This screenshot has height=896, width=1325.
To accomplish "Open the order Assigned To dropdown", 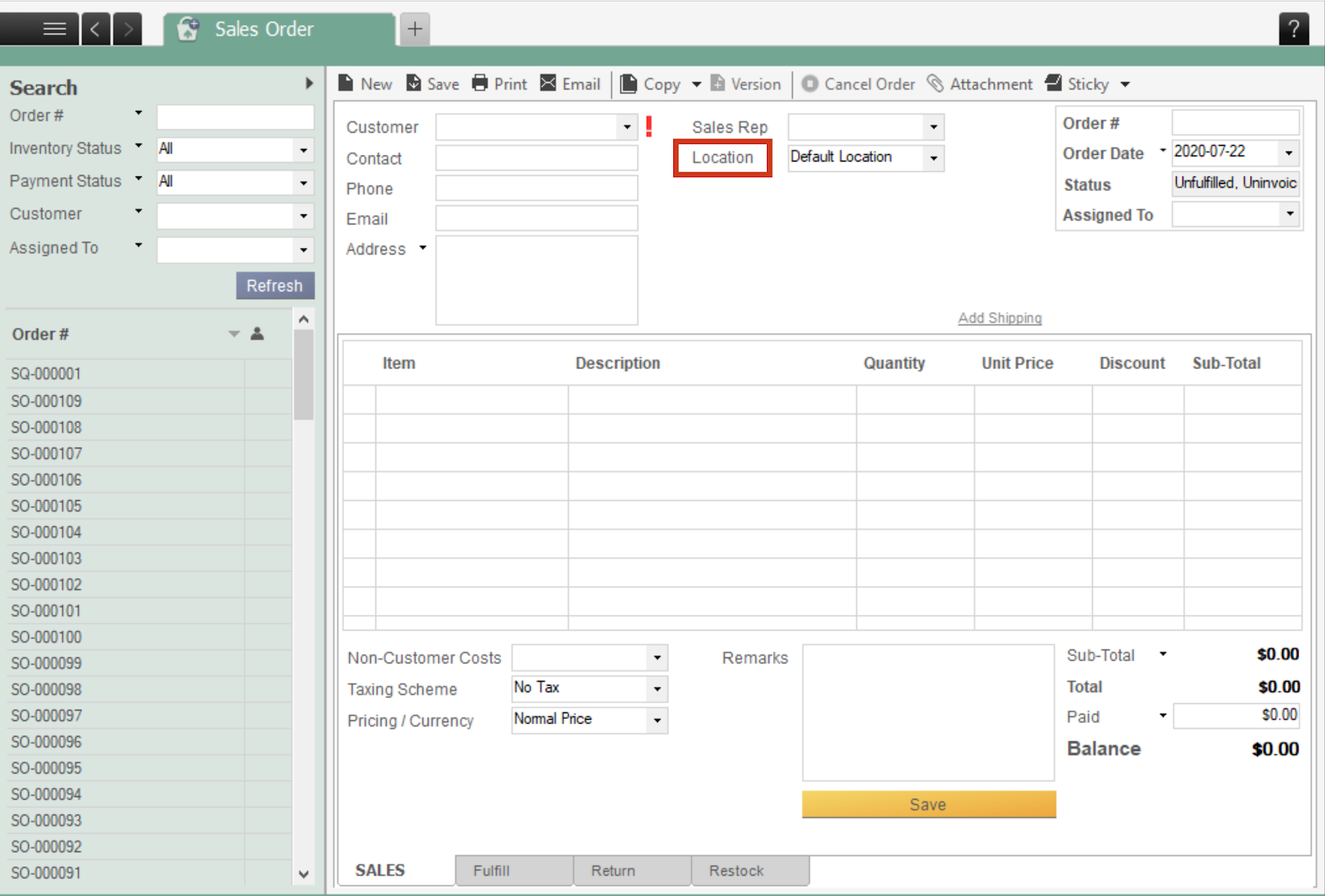I will pos(1289,214).
